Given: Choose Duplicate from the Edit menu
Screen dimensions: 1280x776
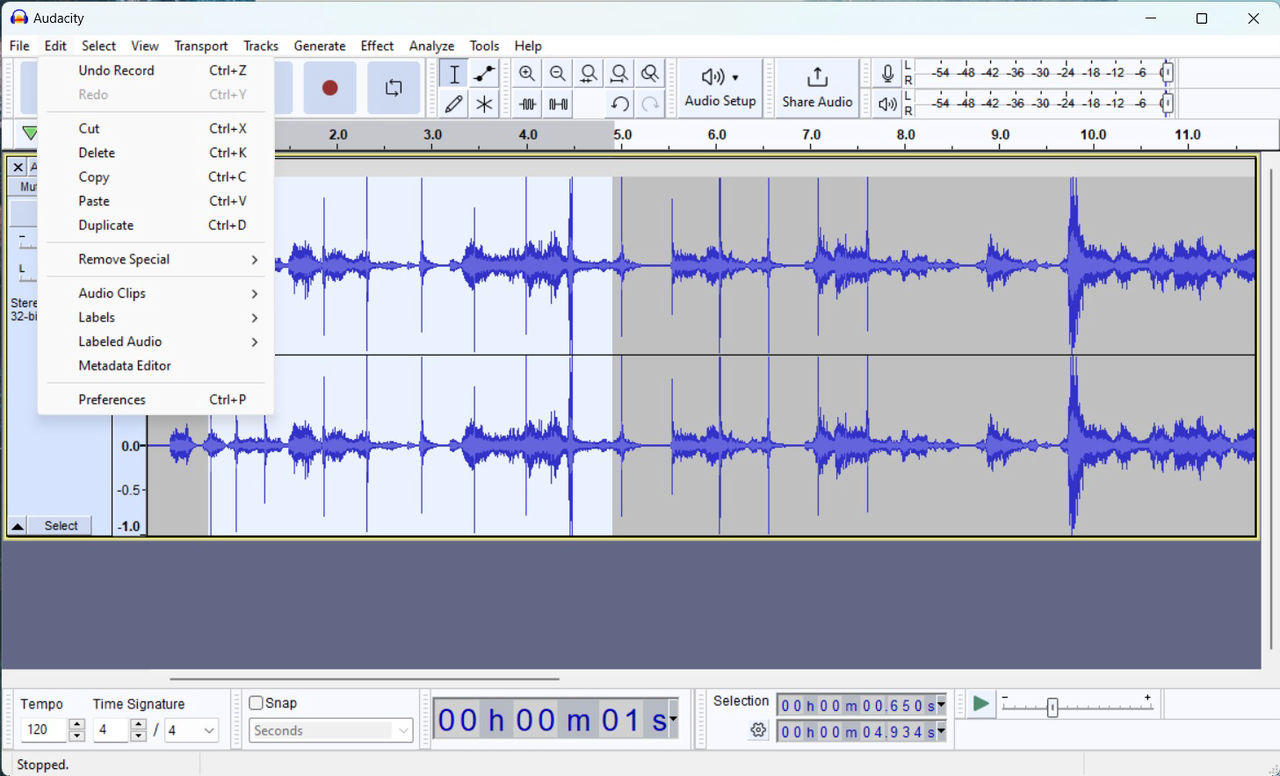Looking at the screenshot, I should coord(105,225).
